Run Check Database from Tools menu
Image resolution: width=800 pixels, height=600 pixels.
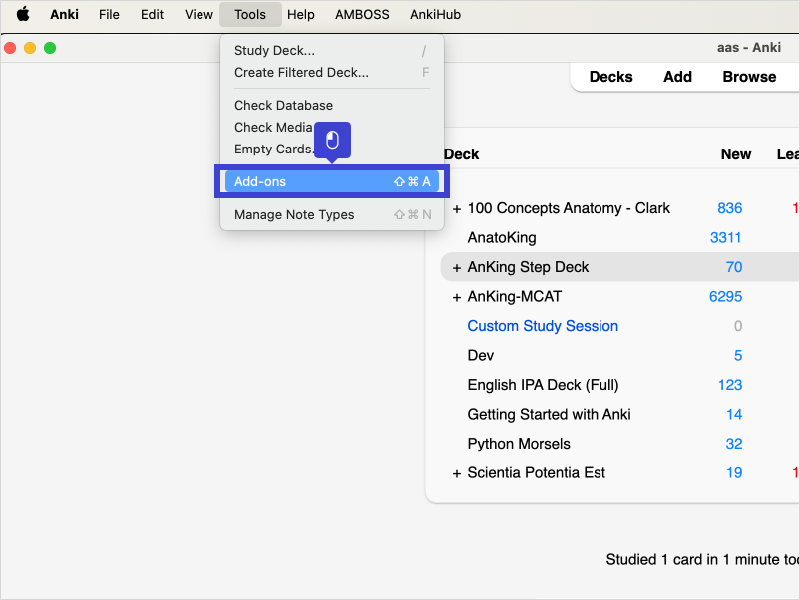click(x=283, y=106)
